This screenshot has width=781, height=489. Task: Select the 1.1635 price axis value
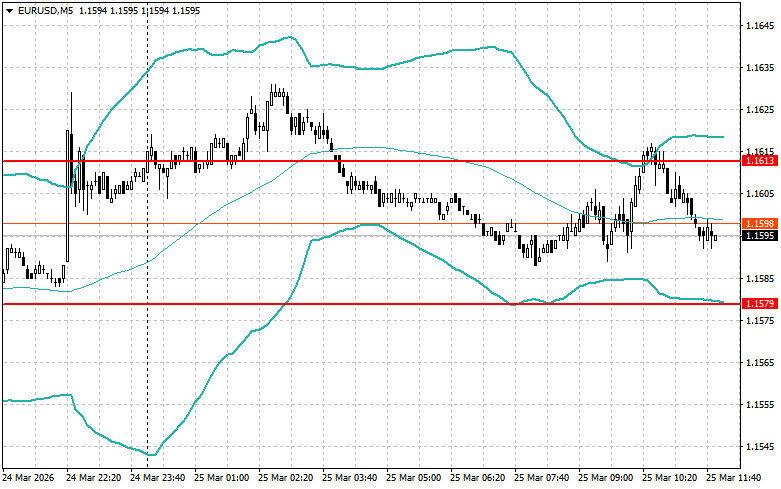760,67
